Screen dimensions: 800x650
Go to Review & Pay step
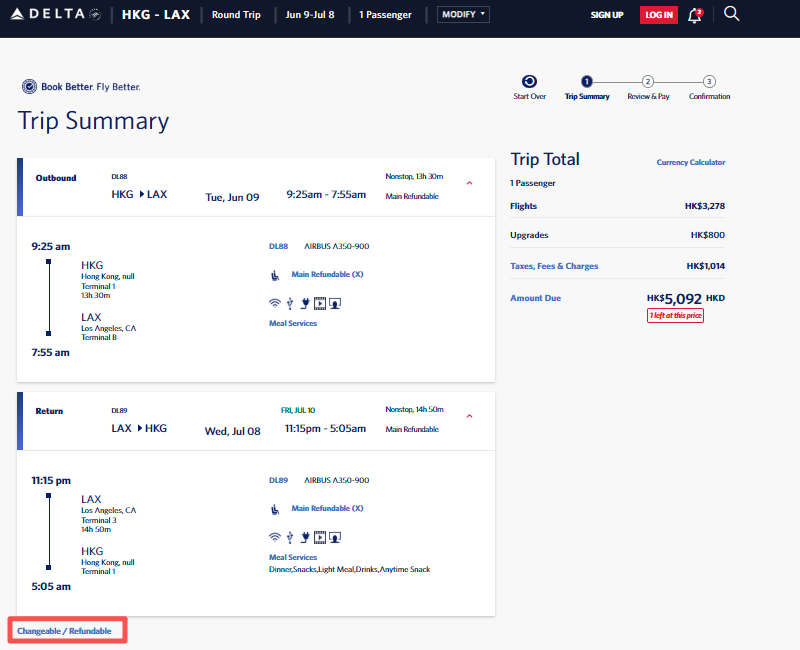point(648,82)
